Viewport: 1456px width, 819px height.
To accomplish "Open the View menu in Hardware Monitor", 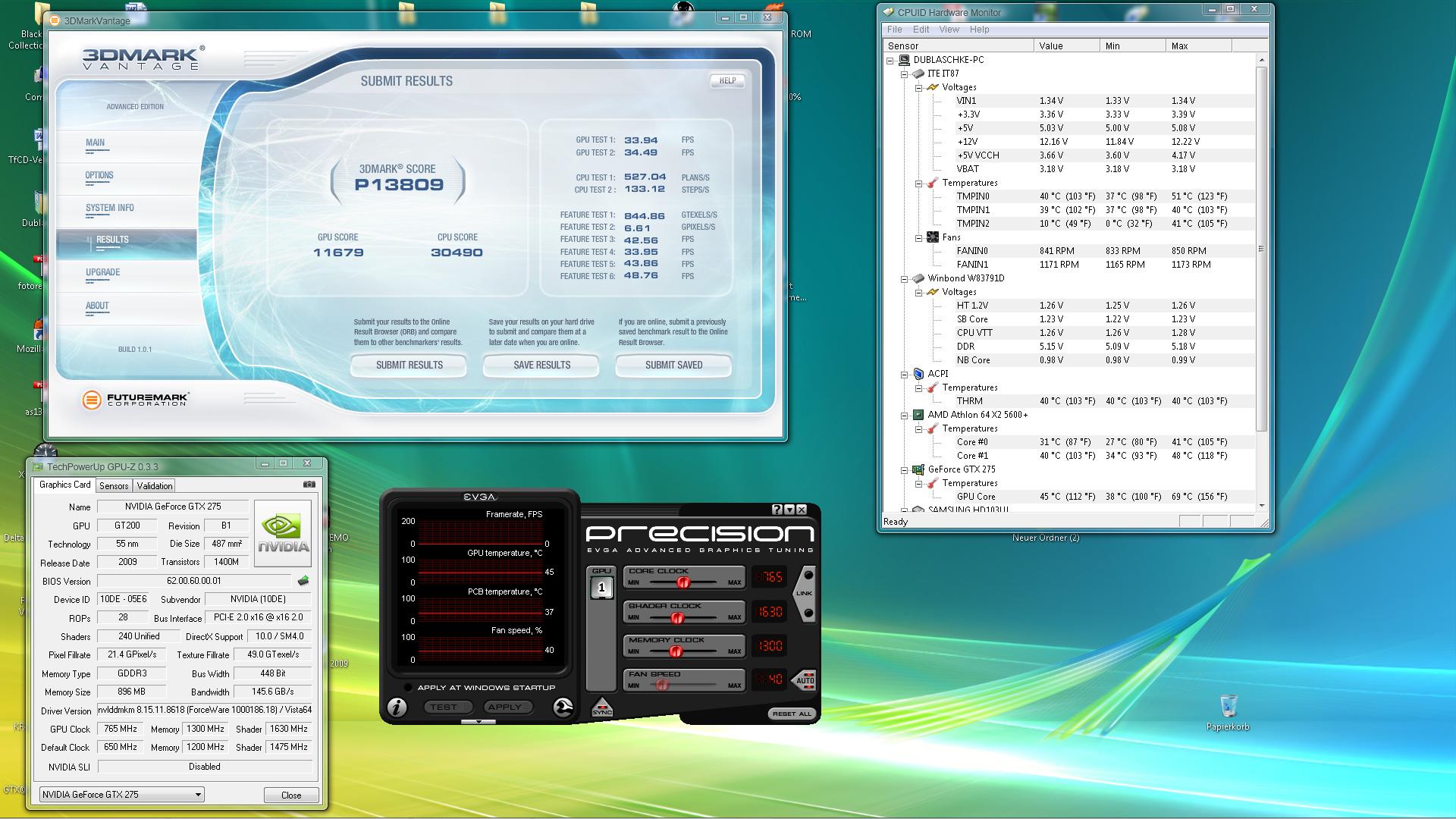I will click(949, 30).
